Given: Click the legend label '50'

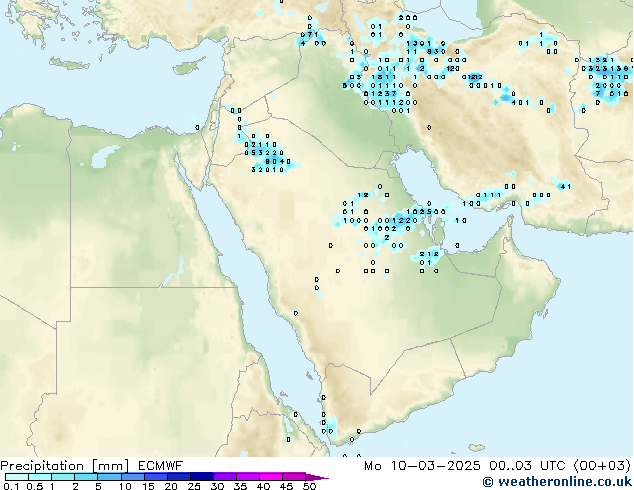Looking at the screenshot, I should [x=310, y=486].
